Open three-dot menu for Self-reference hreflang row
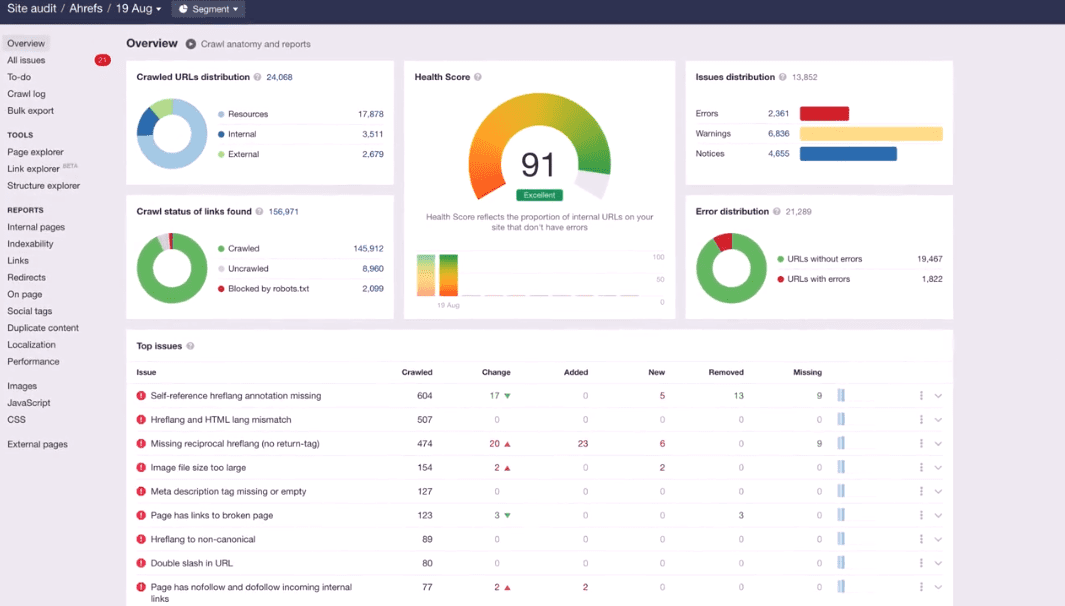 (921, 396)
